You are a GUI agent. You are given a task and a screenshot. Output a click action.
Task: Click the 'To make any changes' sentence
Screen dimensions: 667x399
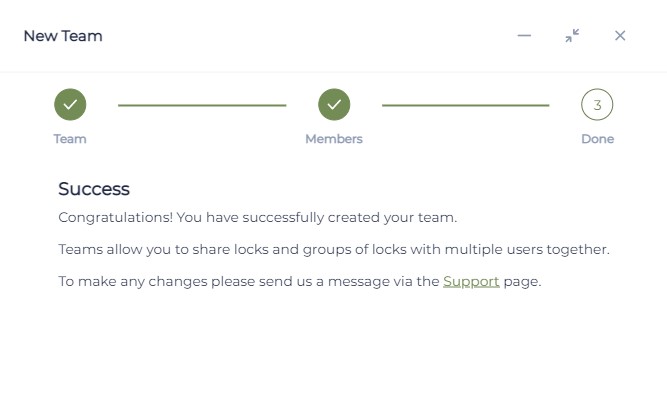[299, 282]
